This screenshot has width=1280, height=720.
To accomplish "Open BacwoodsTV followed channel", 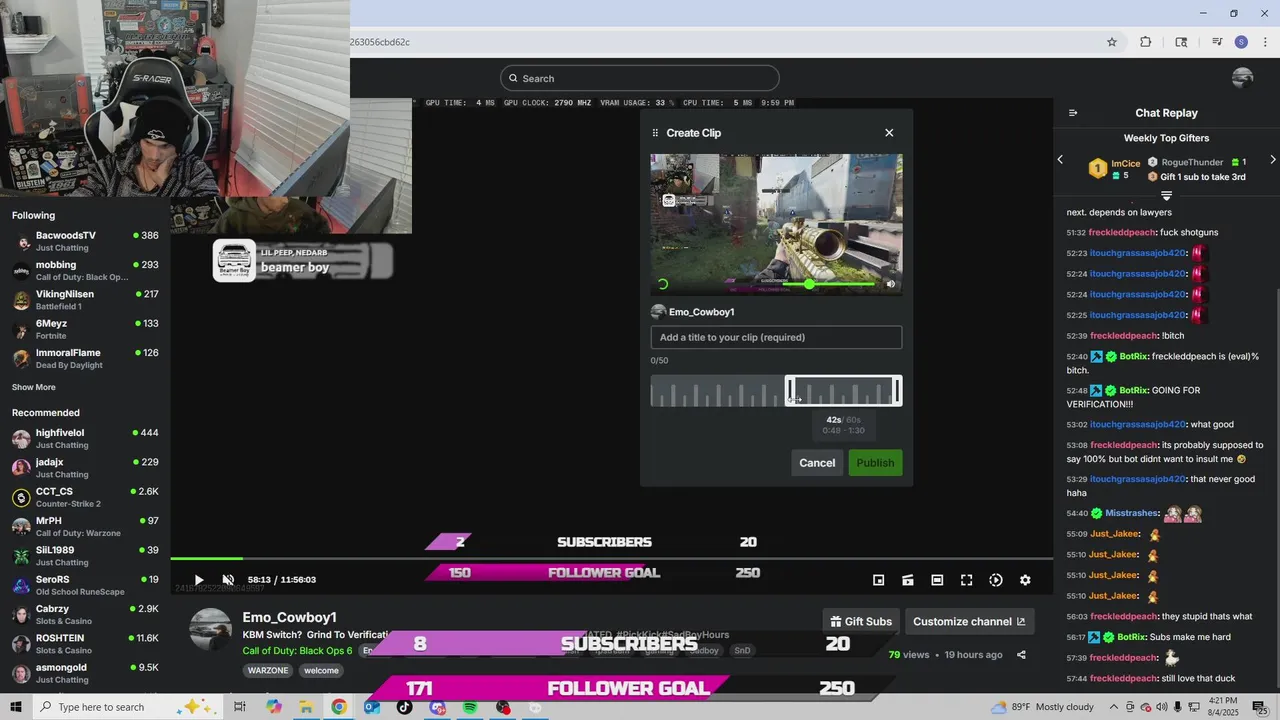I will [85, 241].
